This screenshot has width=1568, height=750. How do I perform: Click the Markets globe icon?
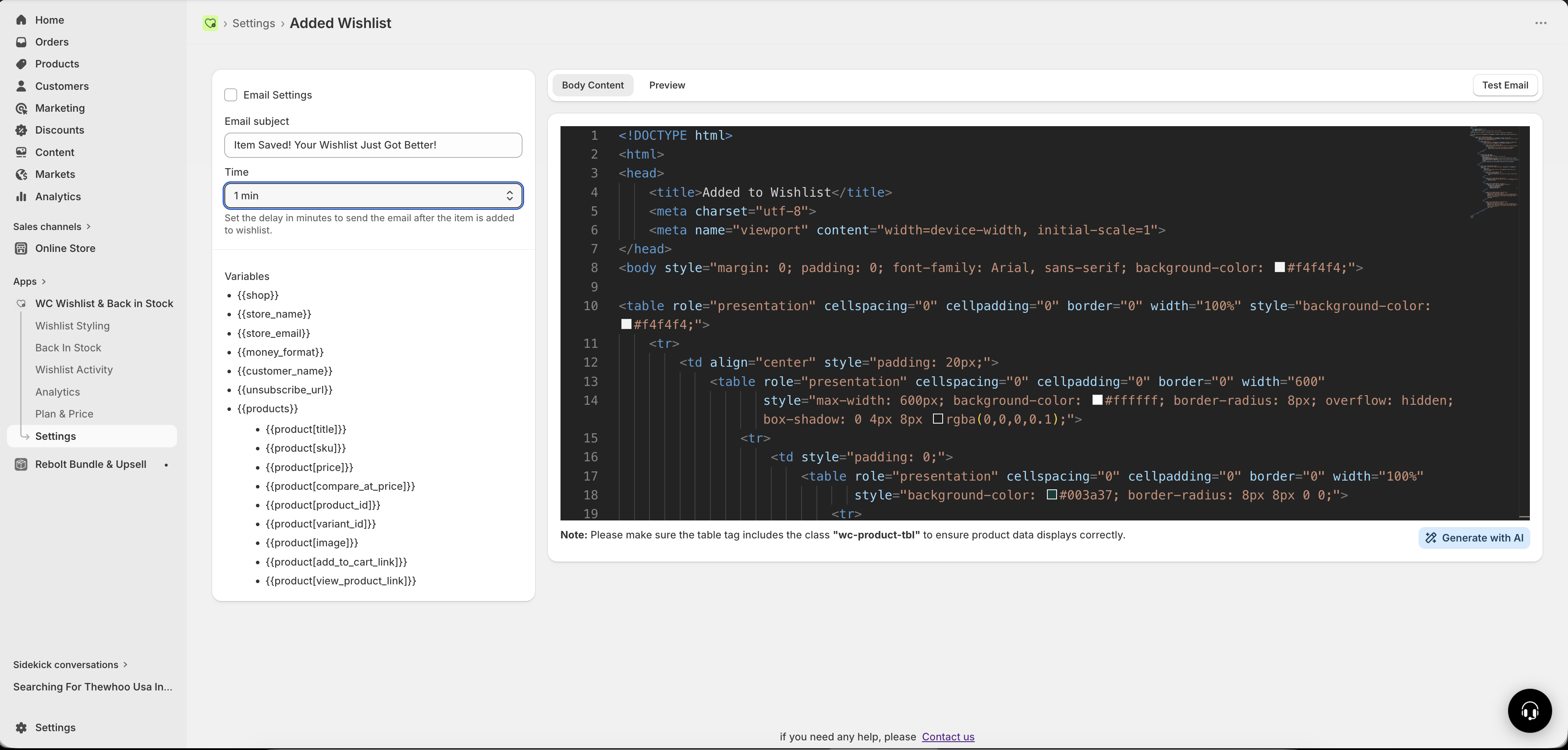(x=21, y=174)
